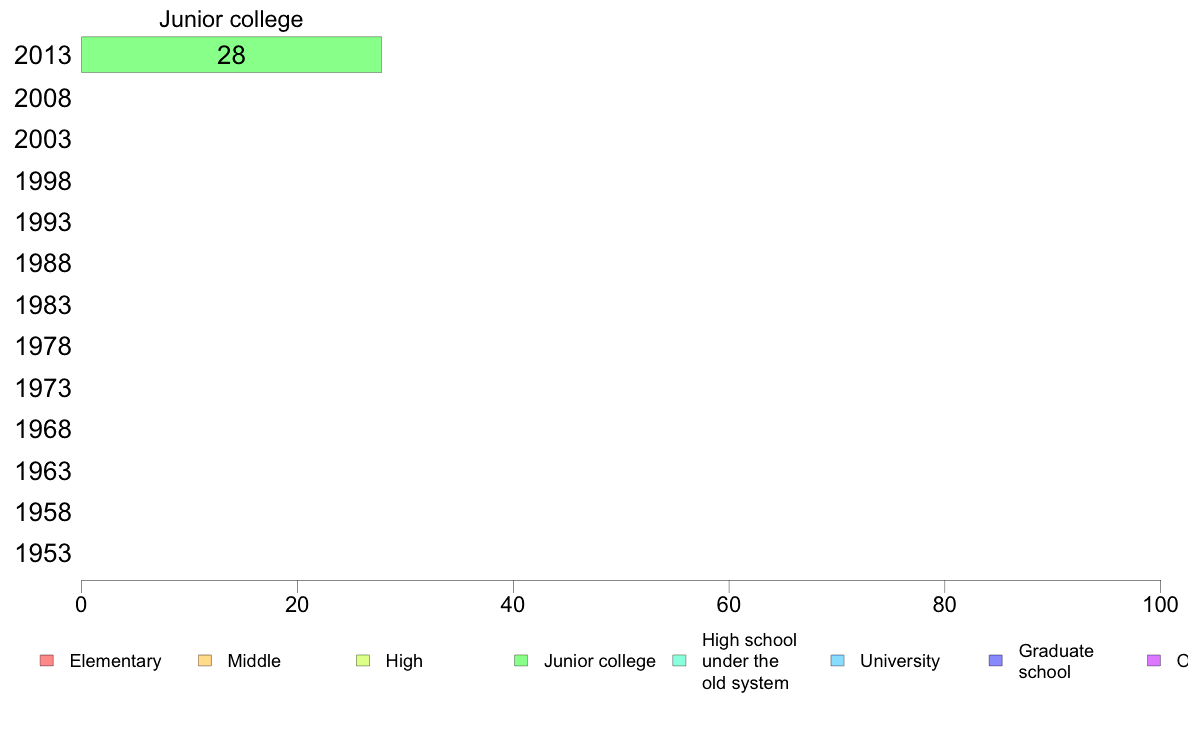
Task: Select the green 2013 bar labeled 28
Action: (x=231, y=55)
